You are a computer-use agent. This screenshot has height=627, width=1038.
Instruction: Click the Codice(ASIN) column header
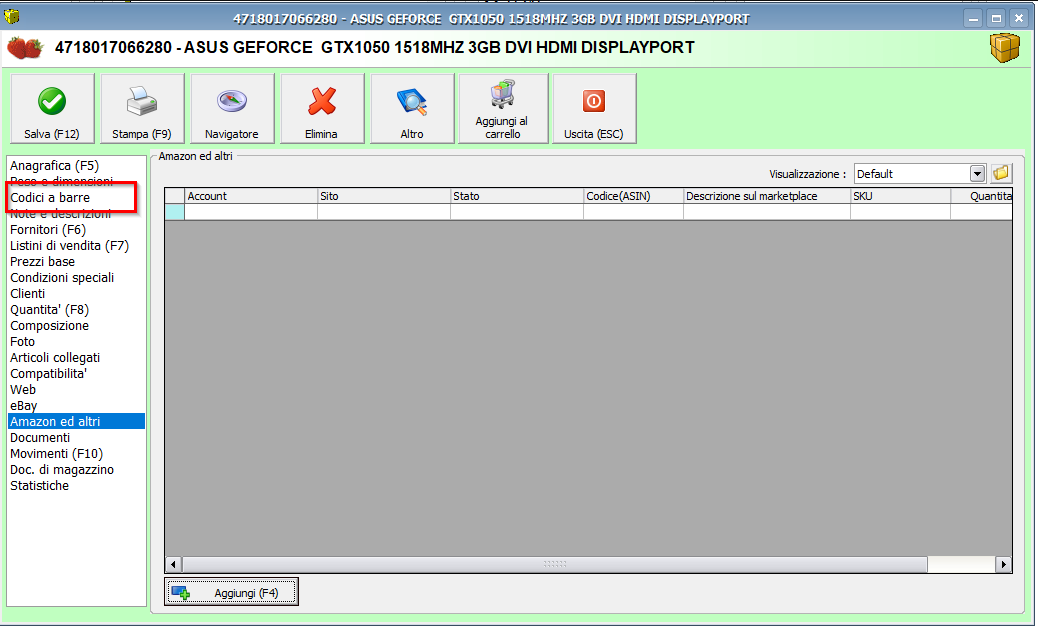(x=634, y=196)
